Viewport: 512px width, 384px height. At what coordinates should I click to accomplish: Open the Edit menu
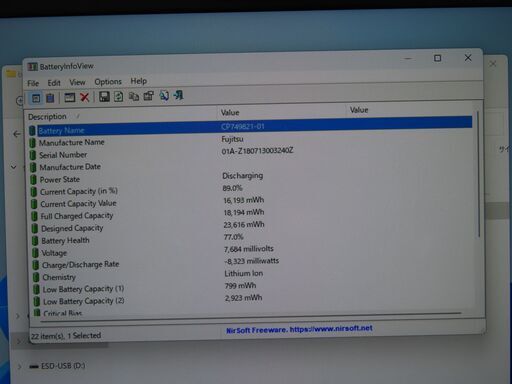click(x=54, y=83)
